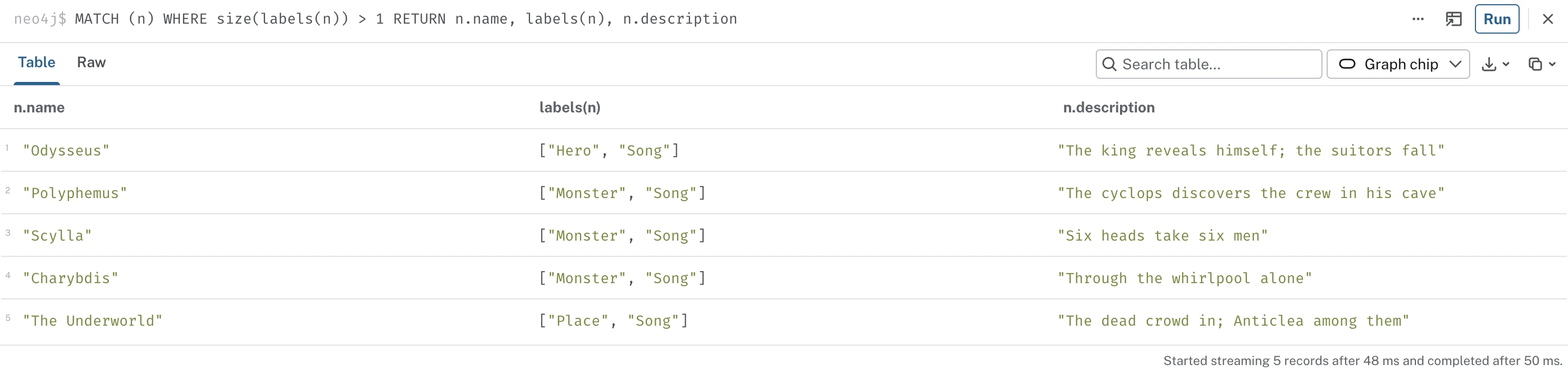Image resolution: width=1568 pixels, height=374 pixels.
Task: Expand the copy options chevron
Action: pos(1552,64)
